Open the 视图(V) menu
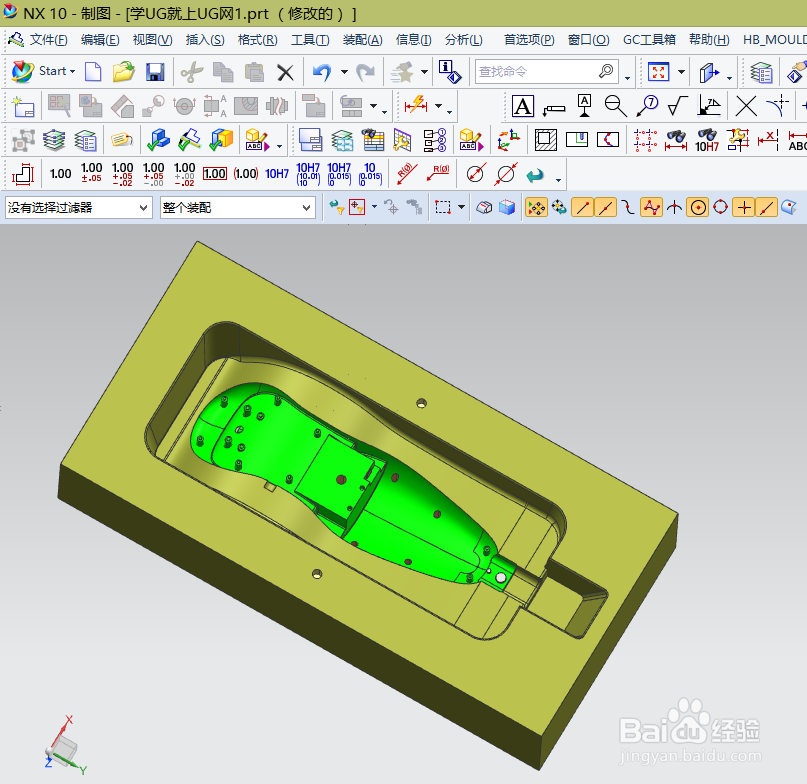 coord(152,40)
